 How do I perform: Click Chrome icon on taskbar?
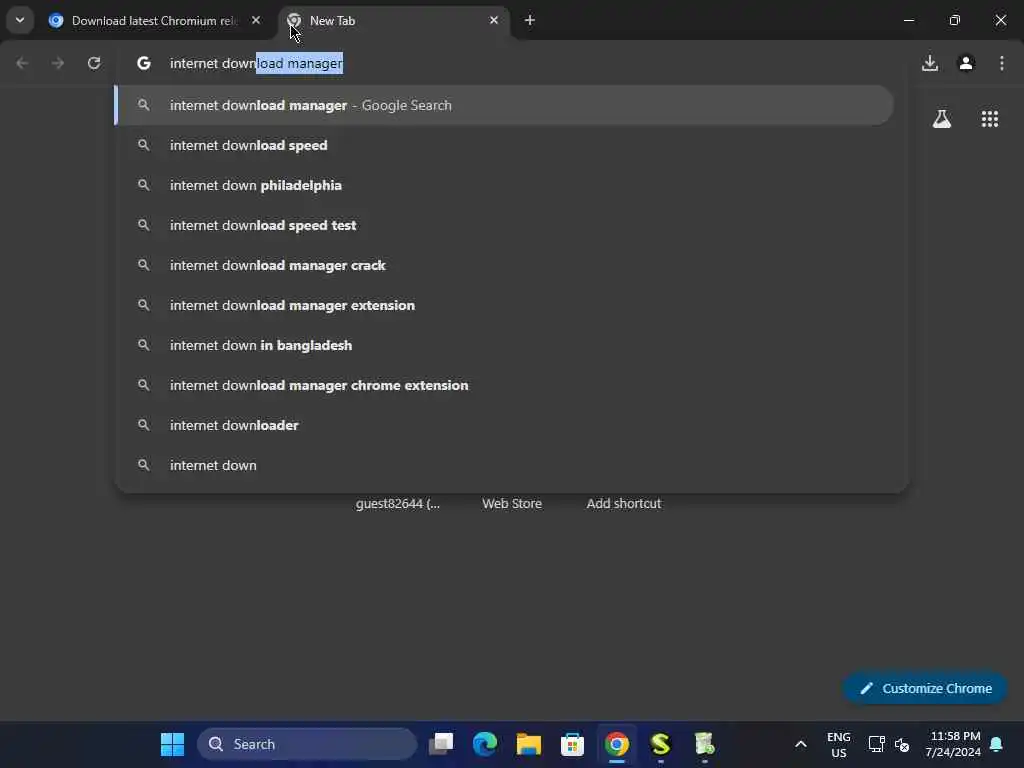click(x=616, y=744)
